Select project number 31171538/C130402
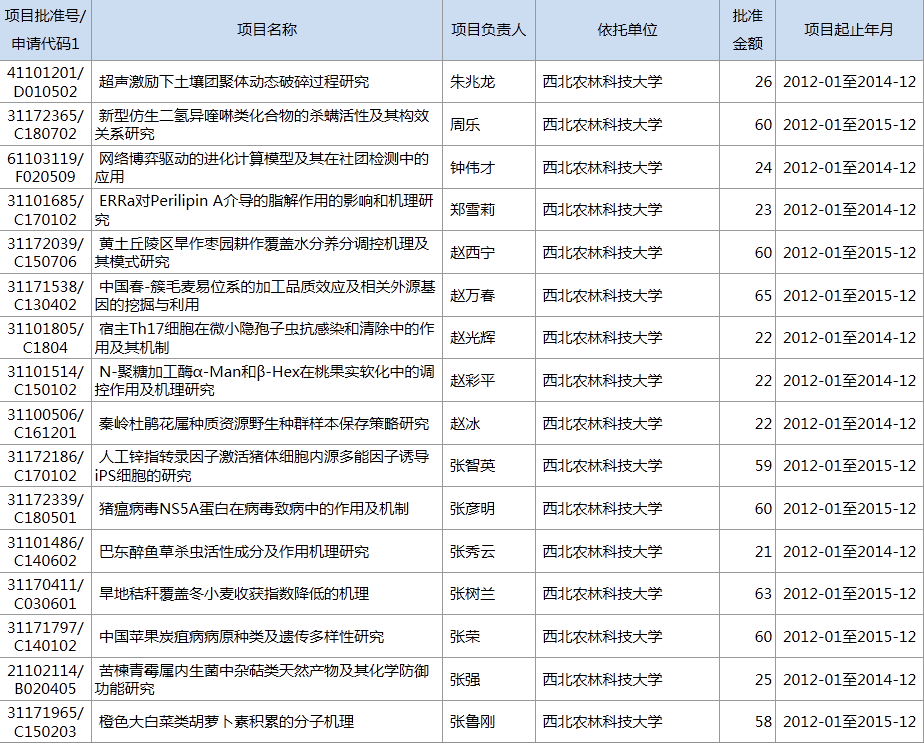The image size is (924, 744). point(45,296)
